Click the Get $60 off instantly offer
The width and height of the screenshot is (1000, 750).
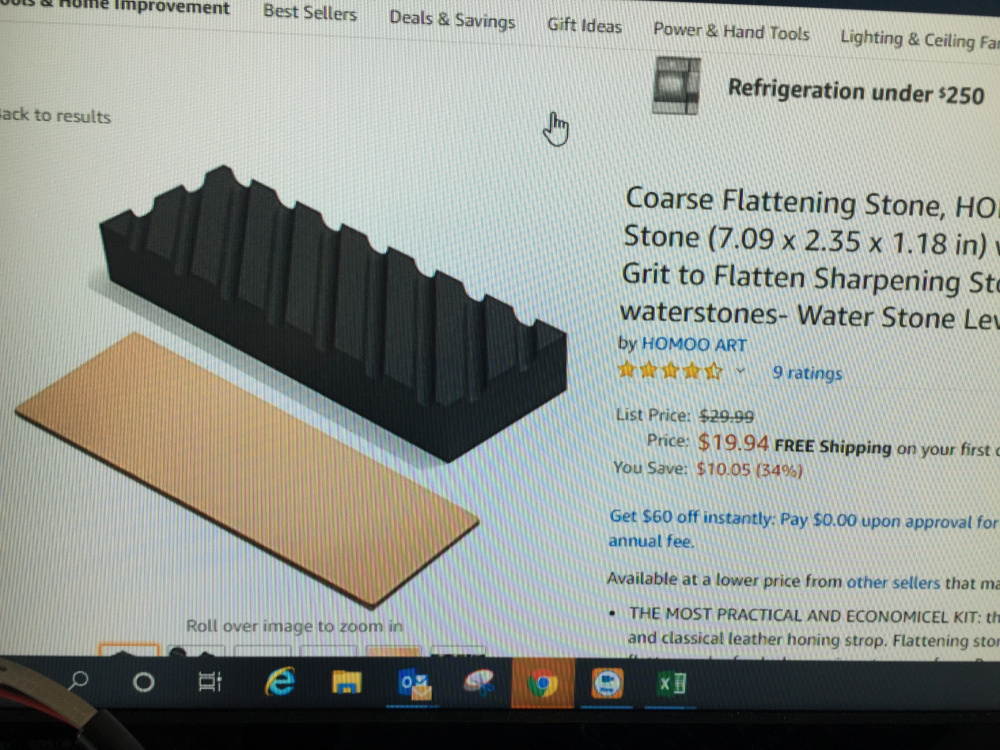(x=691, y=516)
